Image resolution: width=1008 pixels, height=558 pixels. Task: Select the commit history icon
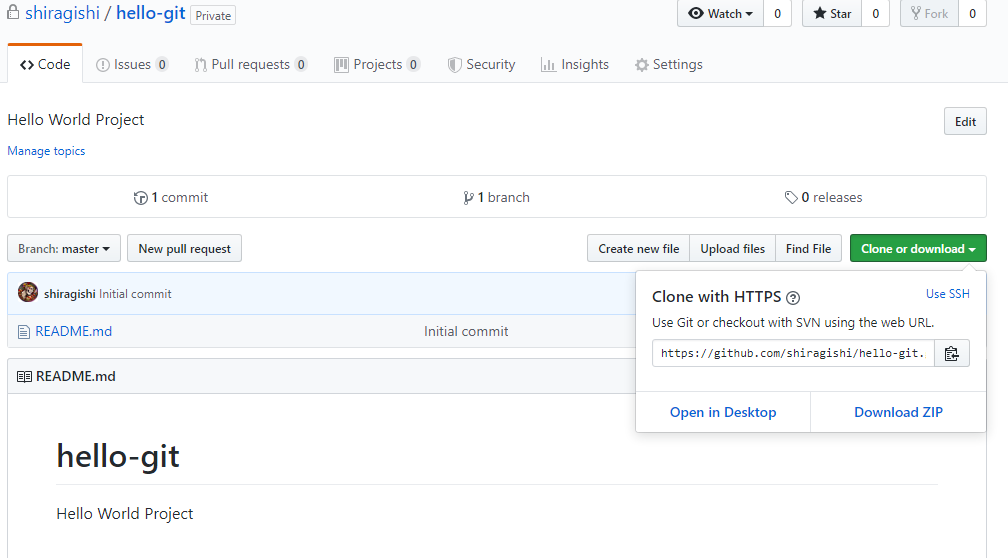(x=140, y=198)
